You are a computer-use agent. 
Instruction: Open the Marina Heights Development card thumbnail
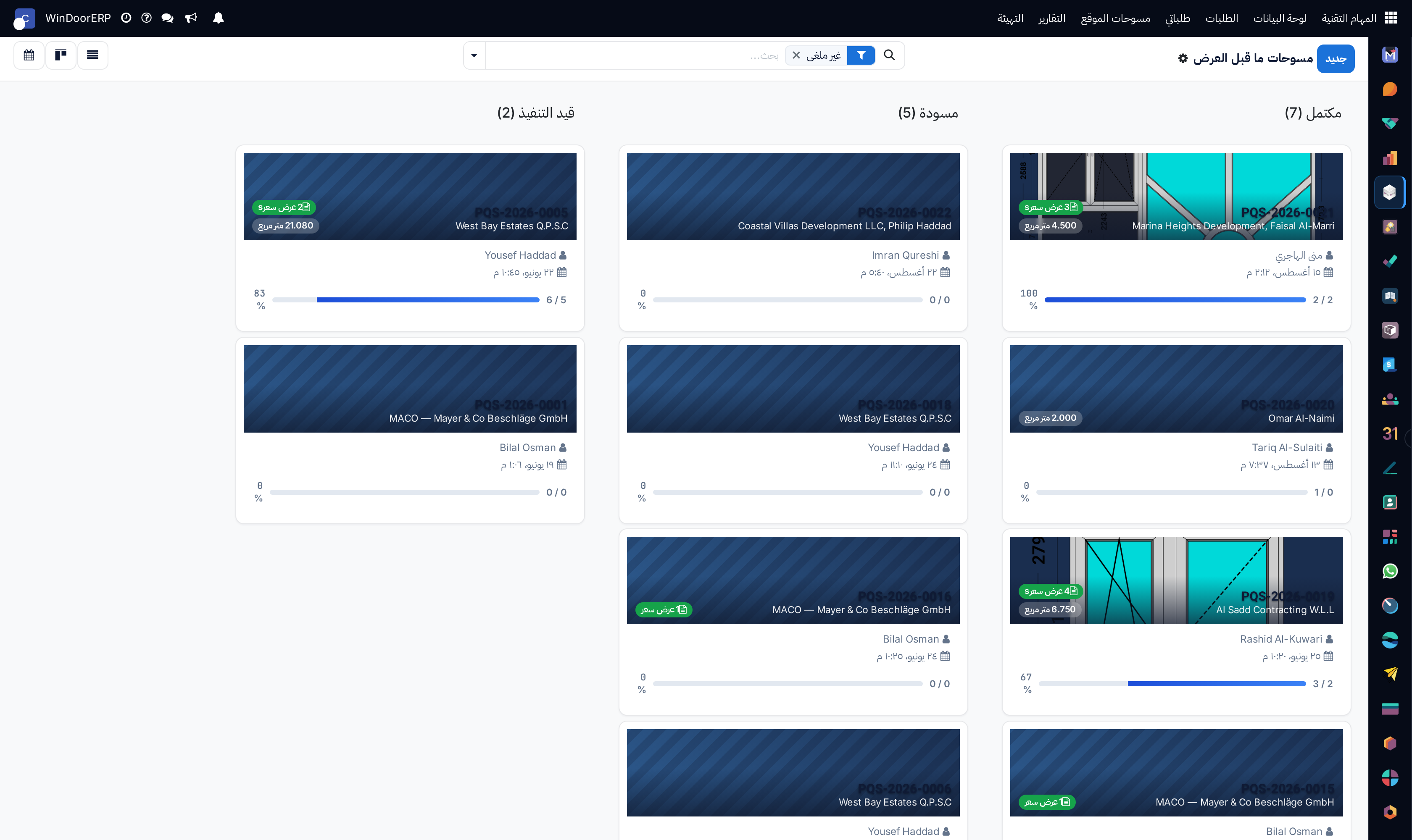pos(1176,197)
